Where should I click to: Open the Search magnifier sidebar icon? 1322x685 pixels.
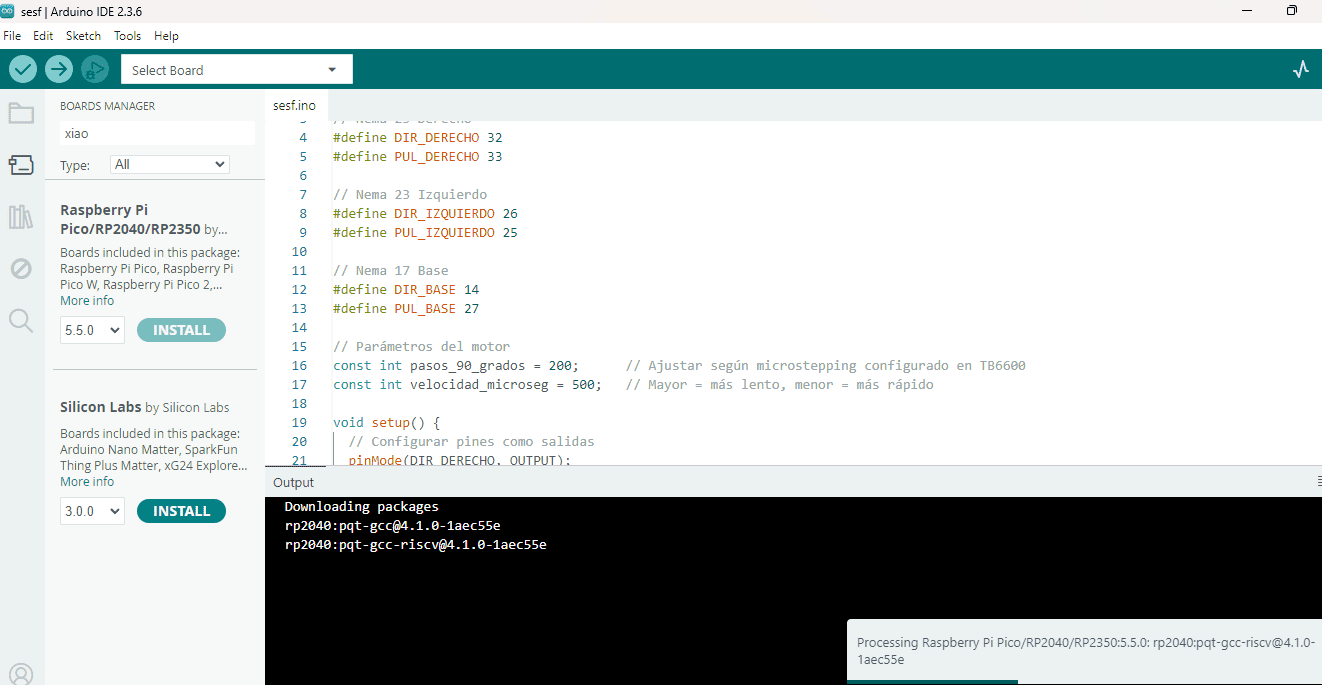pyautogui.click(x=21, y=320)
